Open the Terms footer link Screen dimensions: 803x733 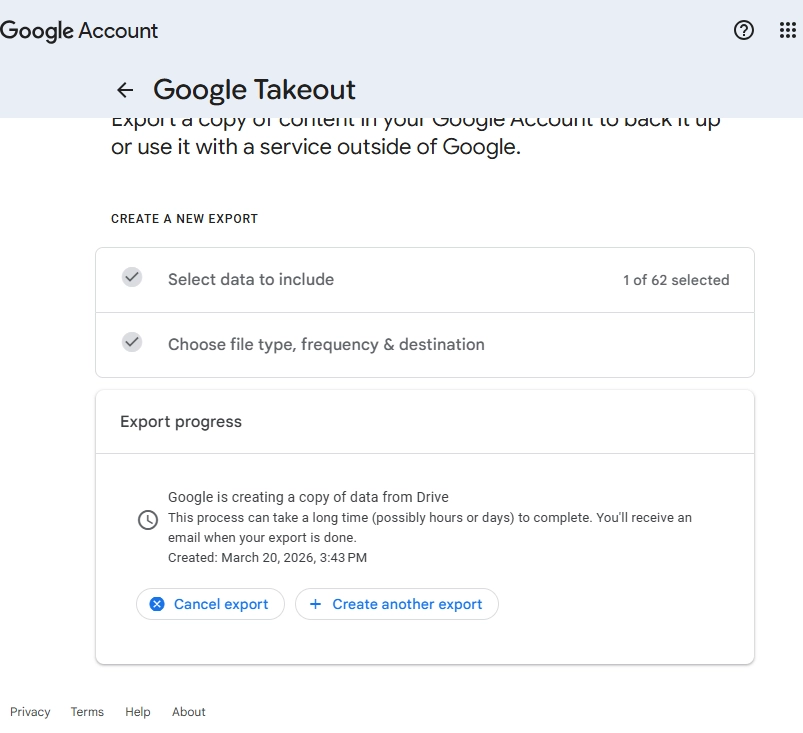87,712
